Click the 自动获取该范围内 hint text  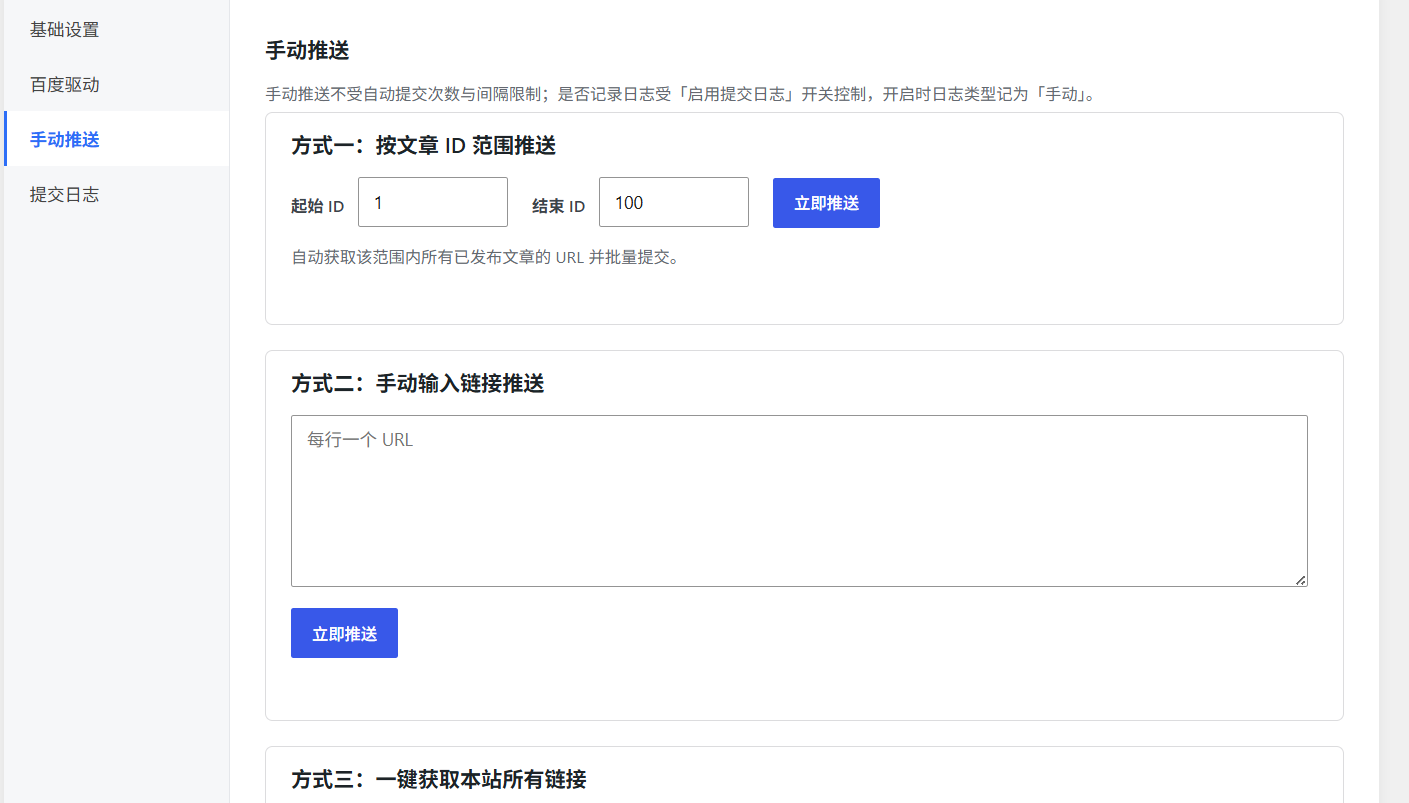point(486,257)
